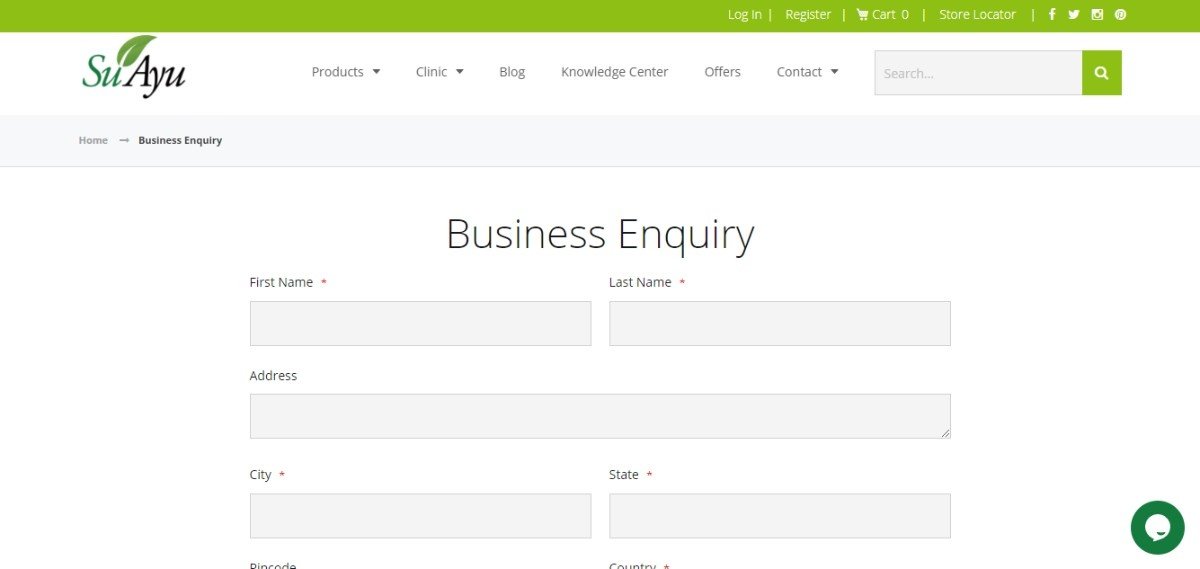Viewport: 1200px width, 569px height.
Task: Open the Instagram social icon
Action: [1097, 14]
